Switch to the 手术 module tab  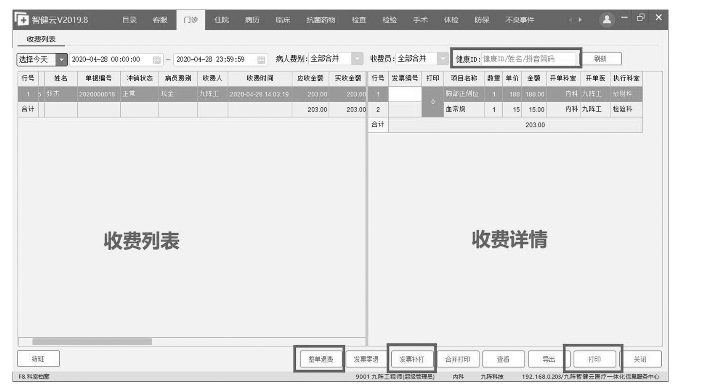(x=420, y=20)
